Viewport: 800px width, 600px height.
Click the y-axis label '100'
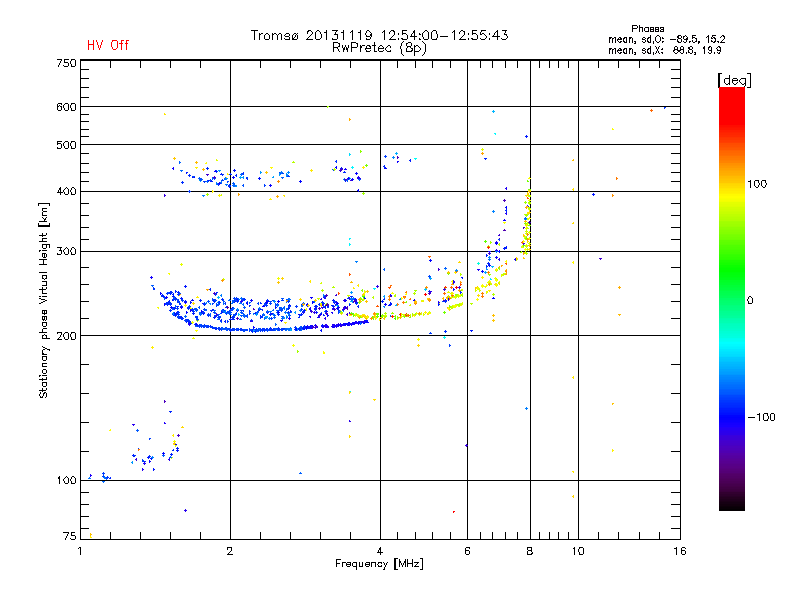click(x=66, y=481)
